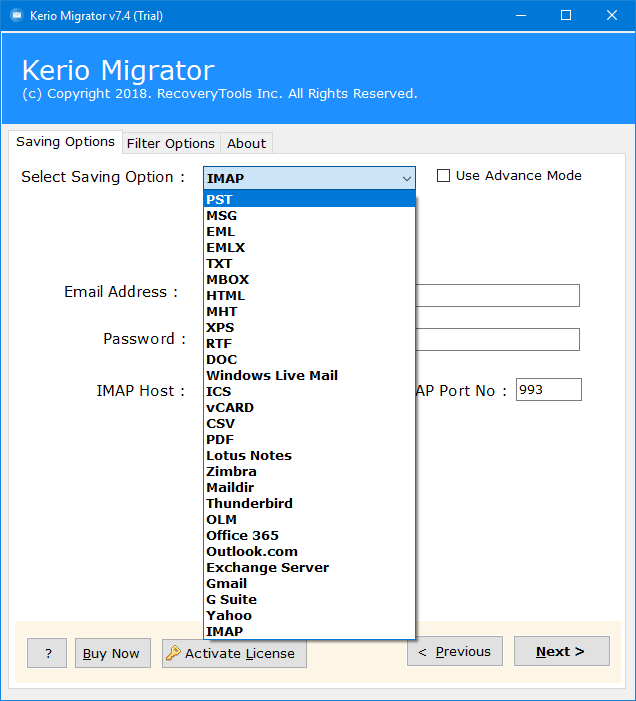Choose the MSG saving option
This screenshot has height=701, width=636.
pyautogui.click(x=309, y=215)
